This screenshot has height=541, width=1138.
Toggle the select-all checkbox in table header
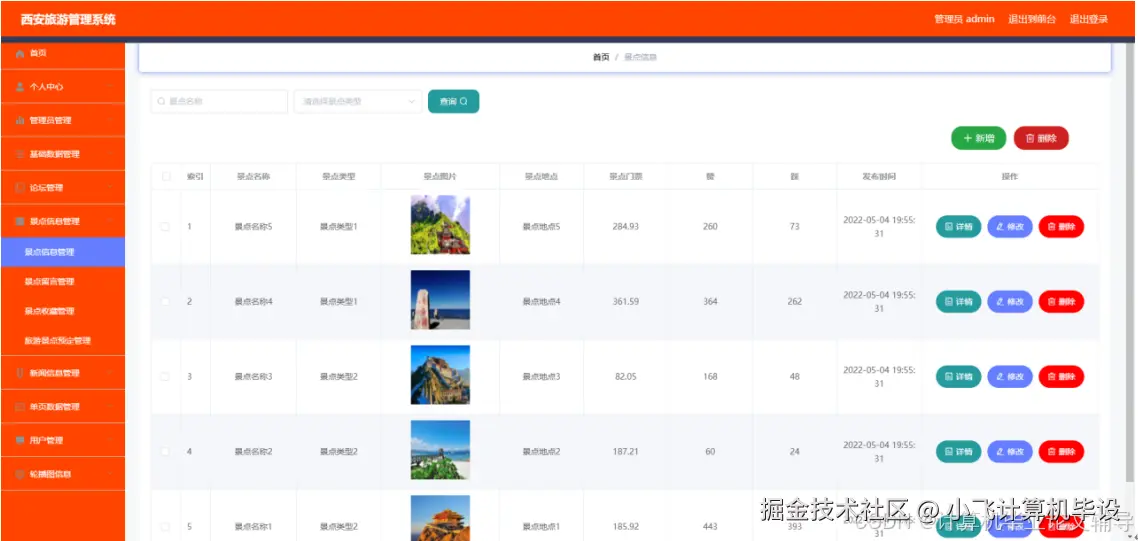pos(165,176)
